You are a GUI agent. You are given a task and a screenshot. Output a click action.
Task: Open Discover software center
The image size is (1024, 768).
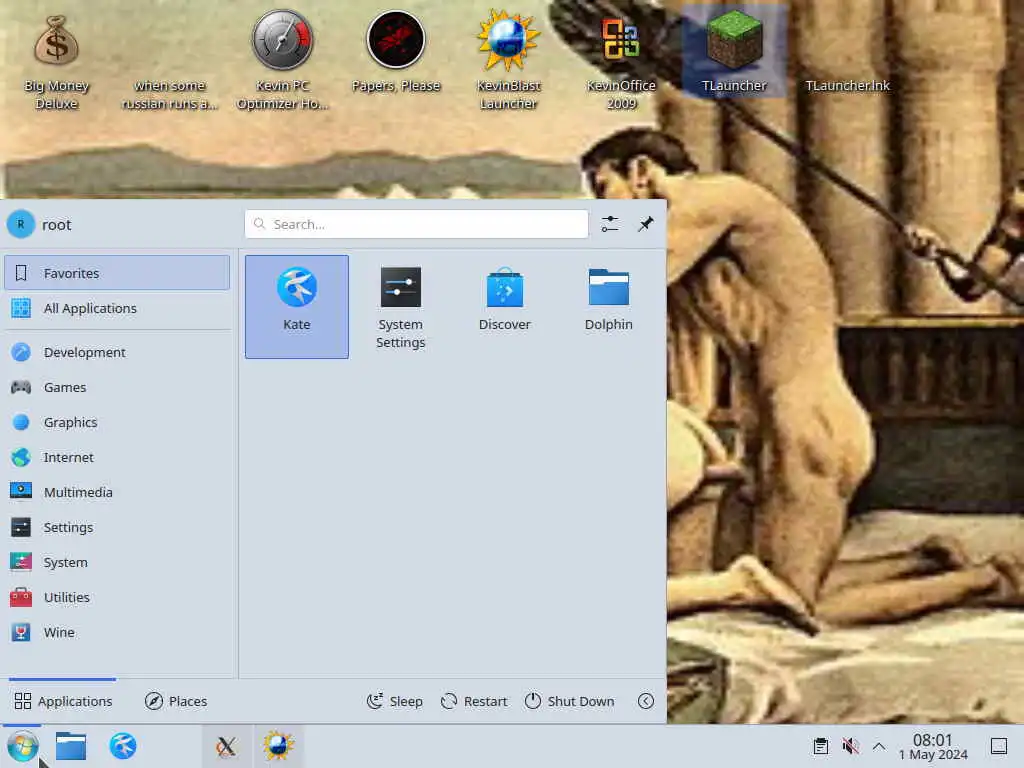tap(504, 306)
